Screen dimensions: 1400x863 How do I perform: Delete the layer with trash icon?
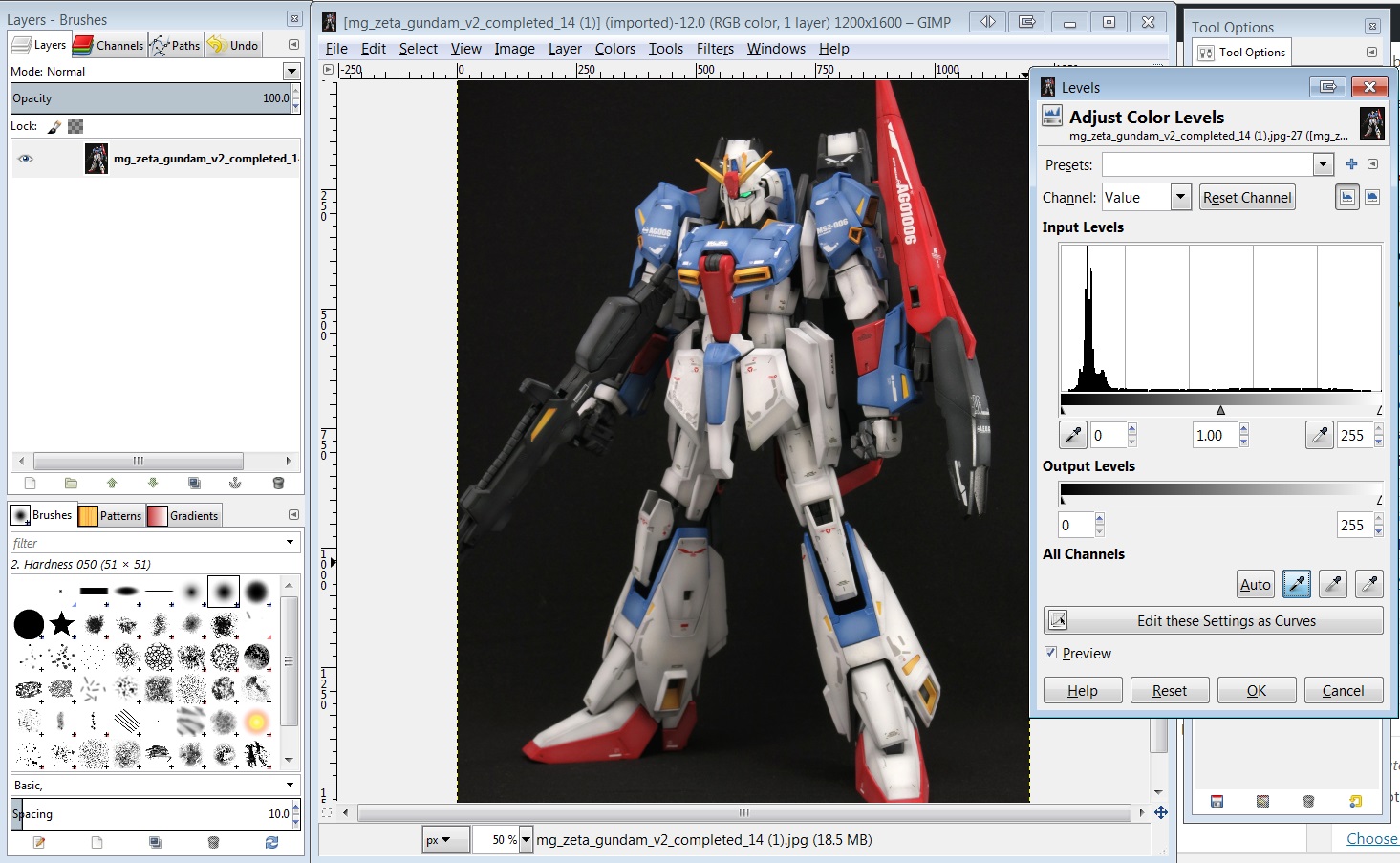278,483
